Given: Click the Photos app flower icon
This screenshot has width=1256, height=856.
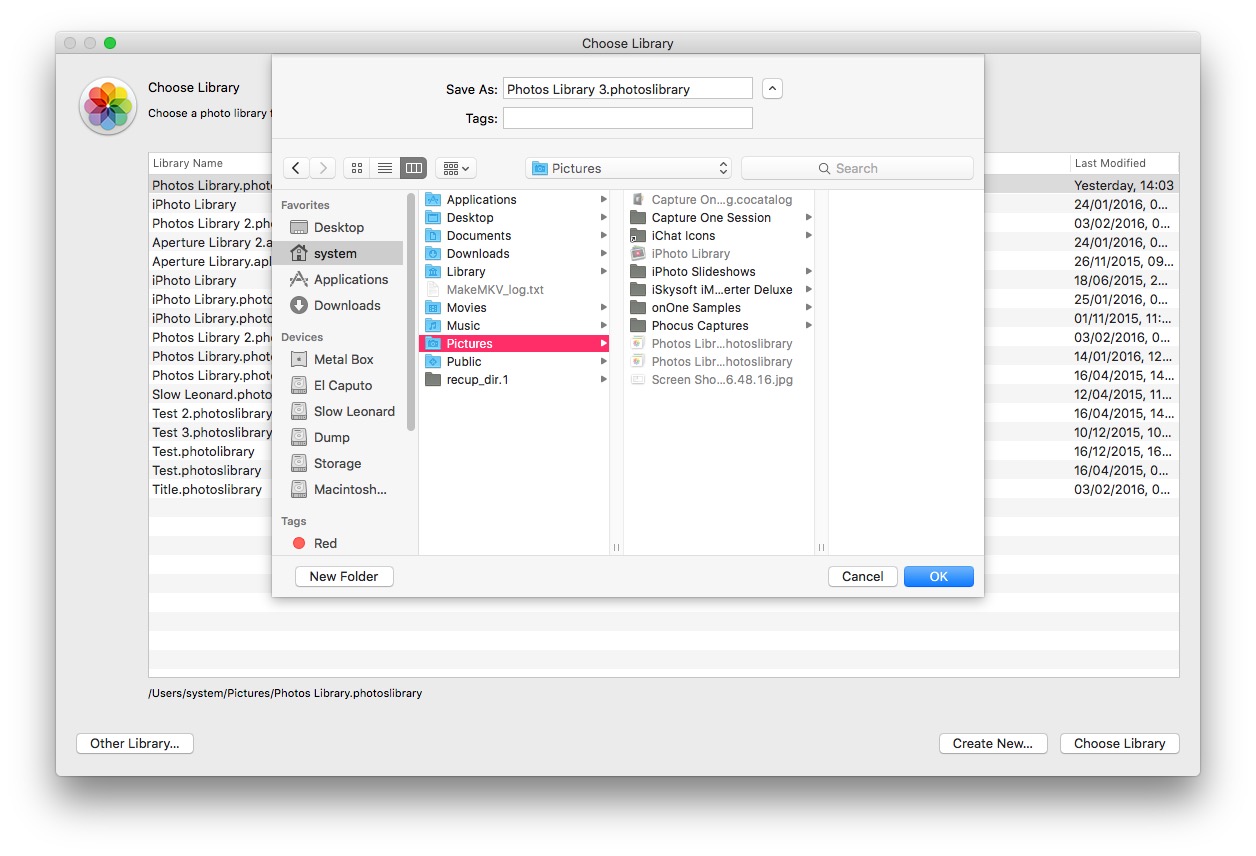Looking at the screenshot, I should tap(107, 106).
